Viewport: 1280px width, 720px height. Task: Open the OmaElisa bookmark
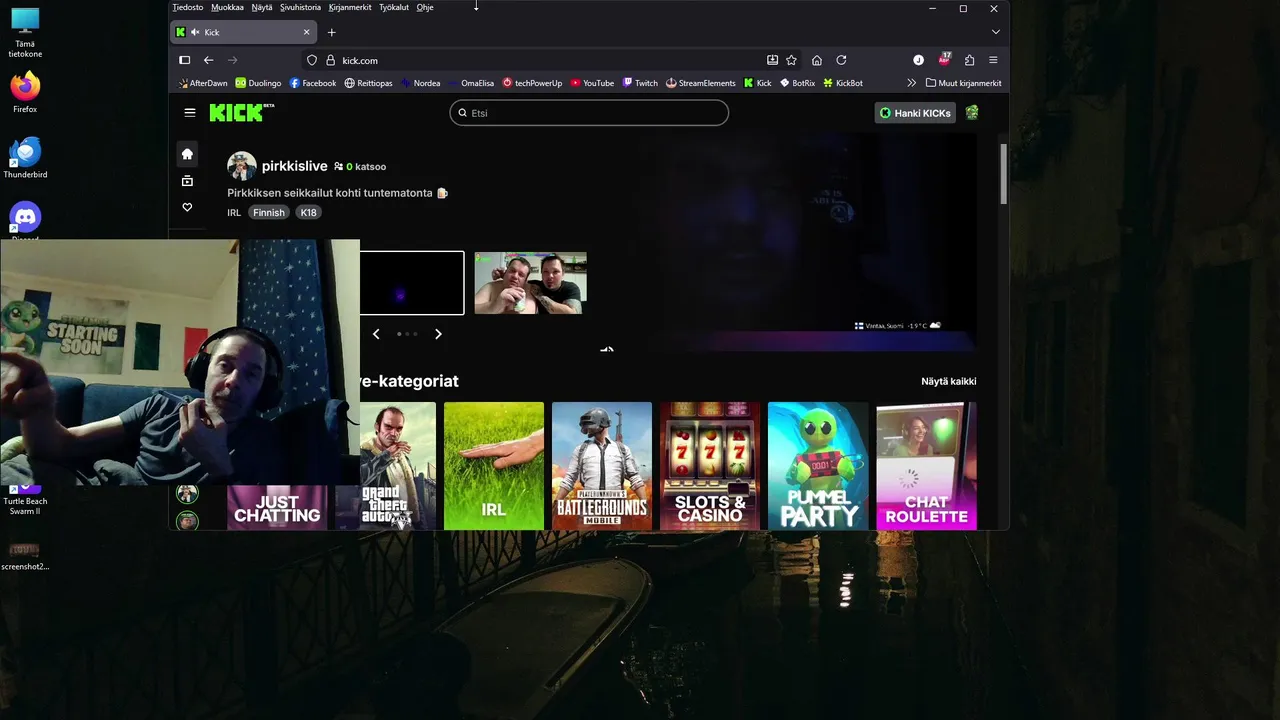(x=471, y=83)
